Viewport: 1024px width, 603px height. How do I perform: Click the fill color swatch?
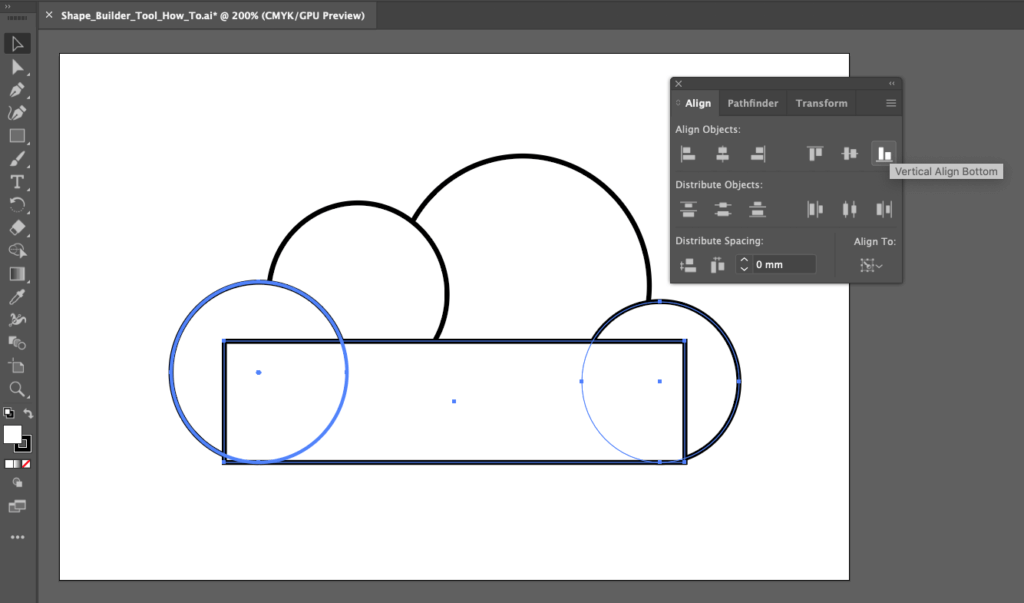12,435
